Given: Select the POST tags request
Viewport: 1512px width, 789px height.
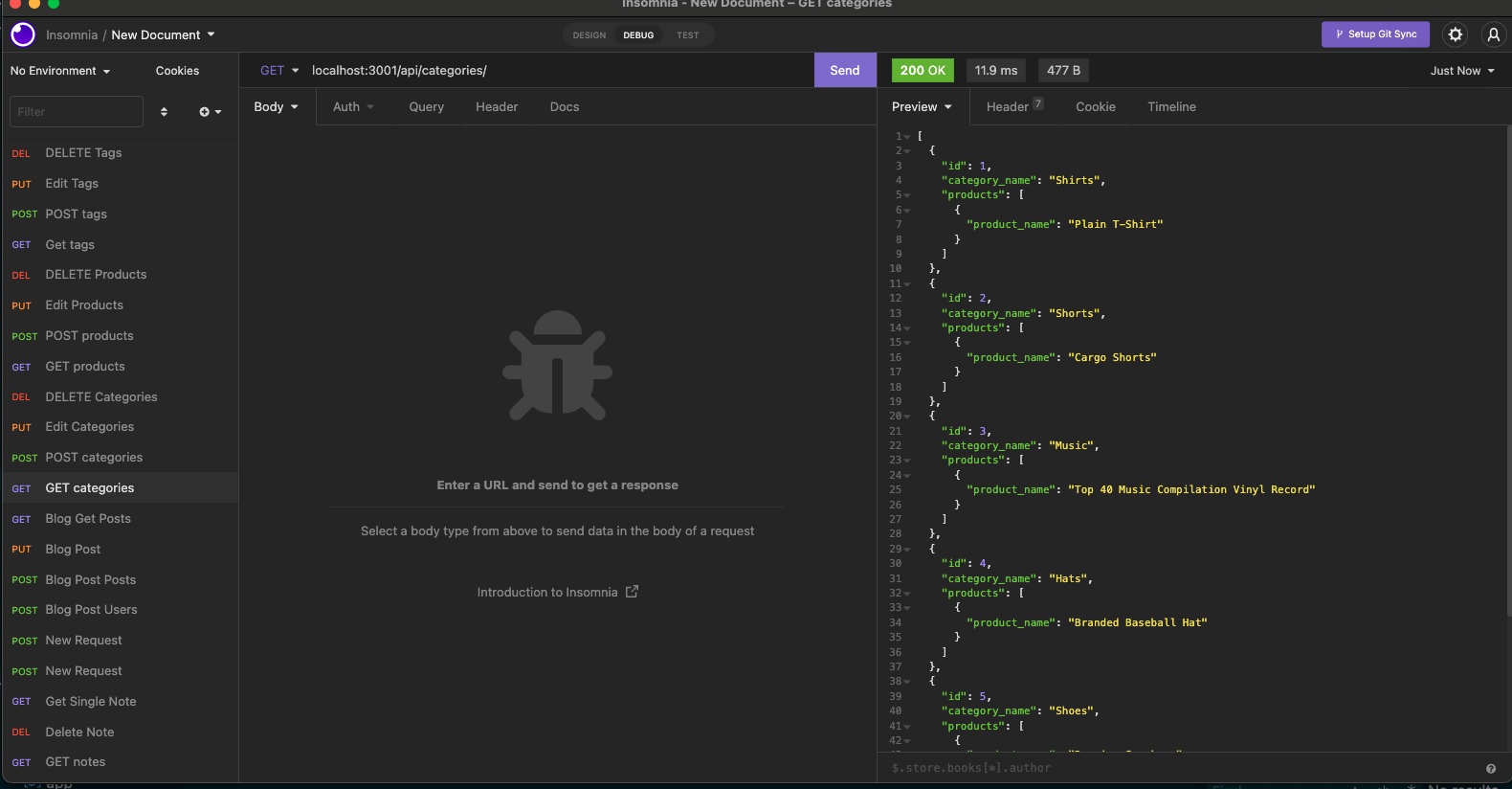Looking at the screenshot, I should 120,214.
